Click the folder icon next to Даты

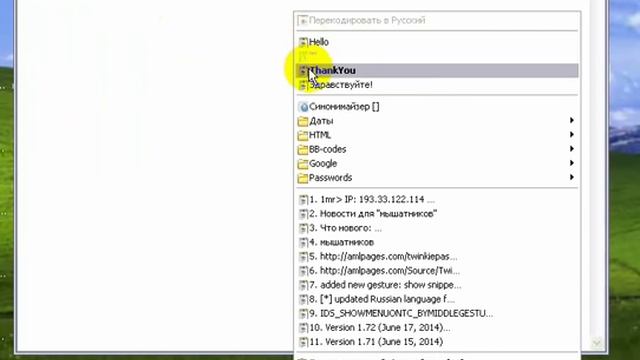coord(303,121)
